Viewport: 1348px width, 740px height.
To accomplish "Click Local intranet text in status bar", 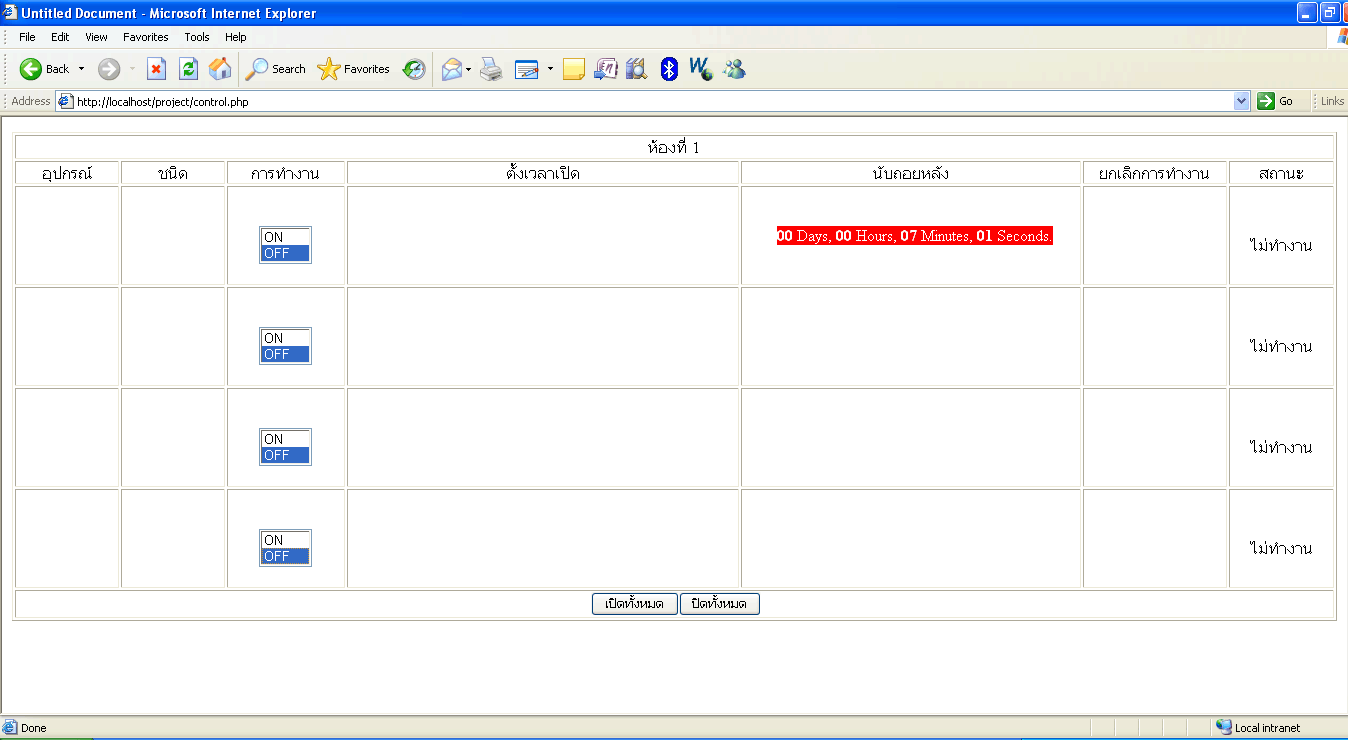I will coord(1268,728).
